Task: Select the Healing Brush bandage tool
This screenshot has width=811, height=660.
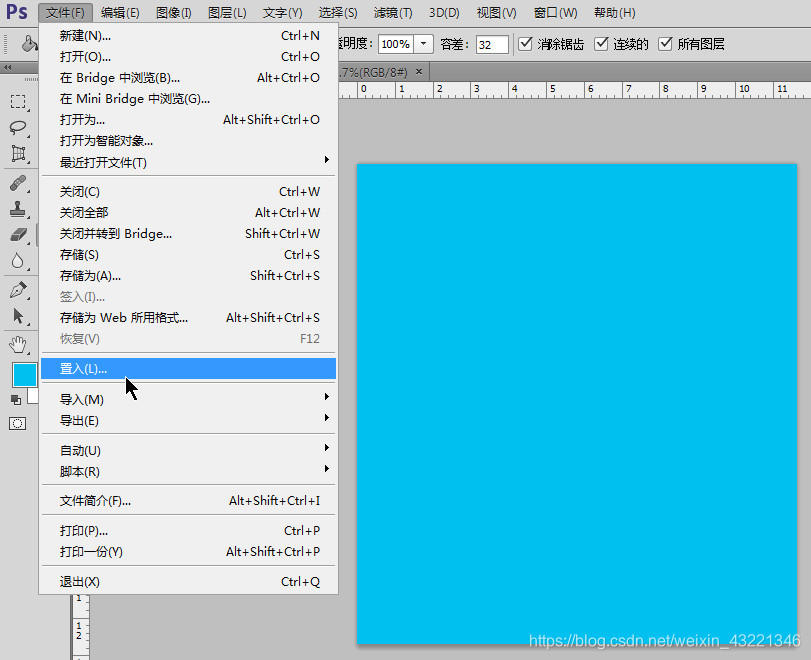Action: 18,183
